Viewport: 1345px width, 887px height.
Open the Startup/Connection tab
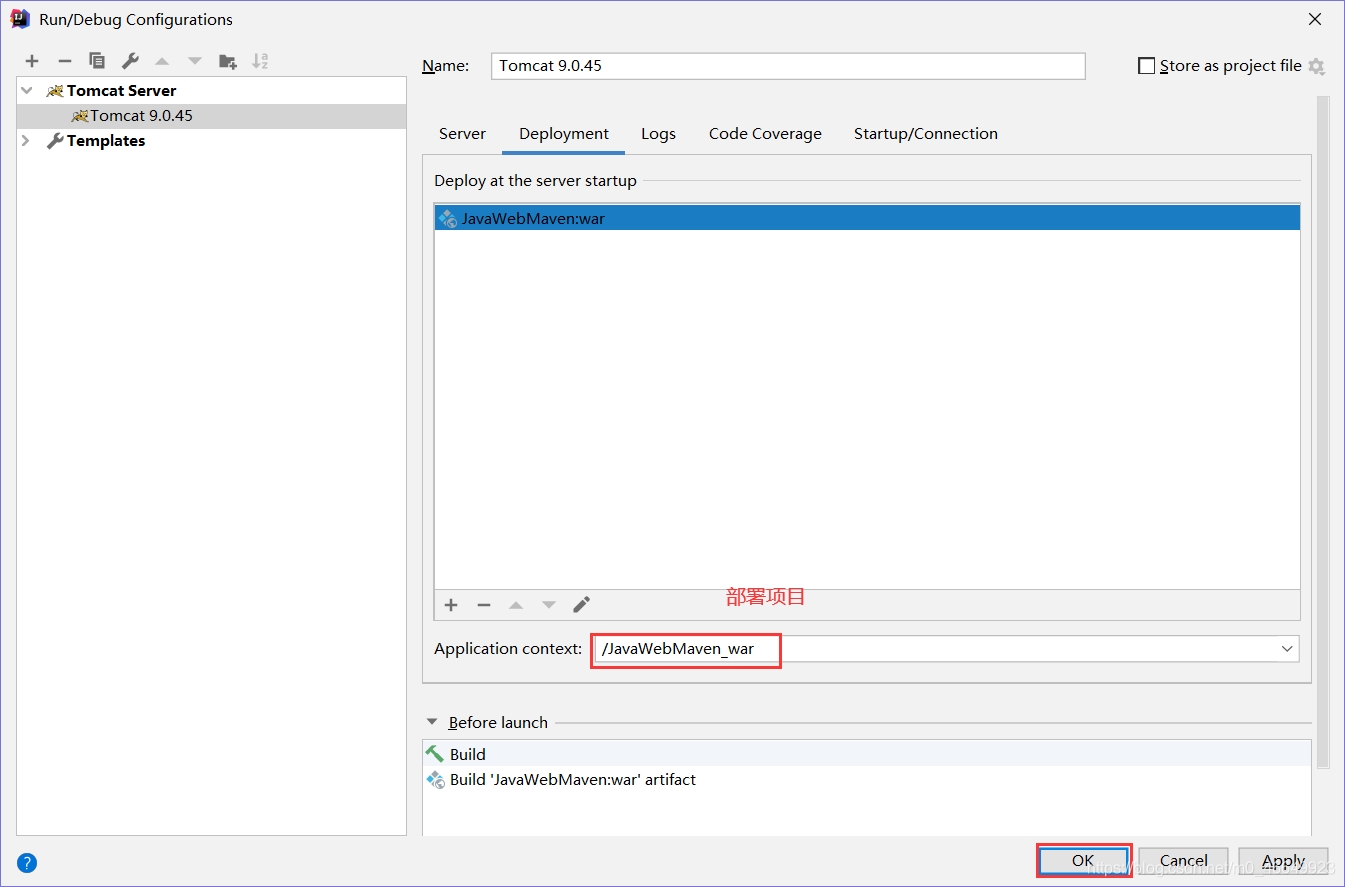[926, 134]
